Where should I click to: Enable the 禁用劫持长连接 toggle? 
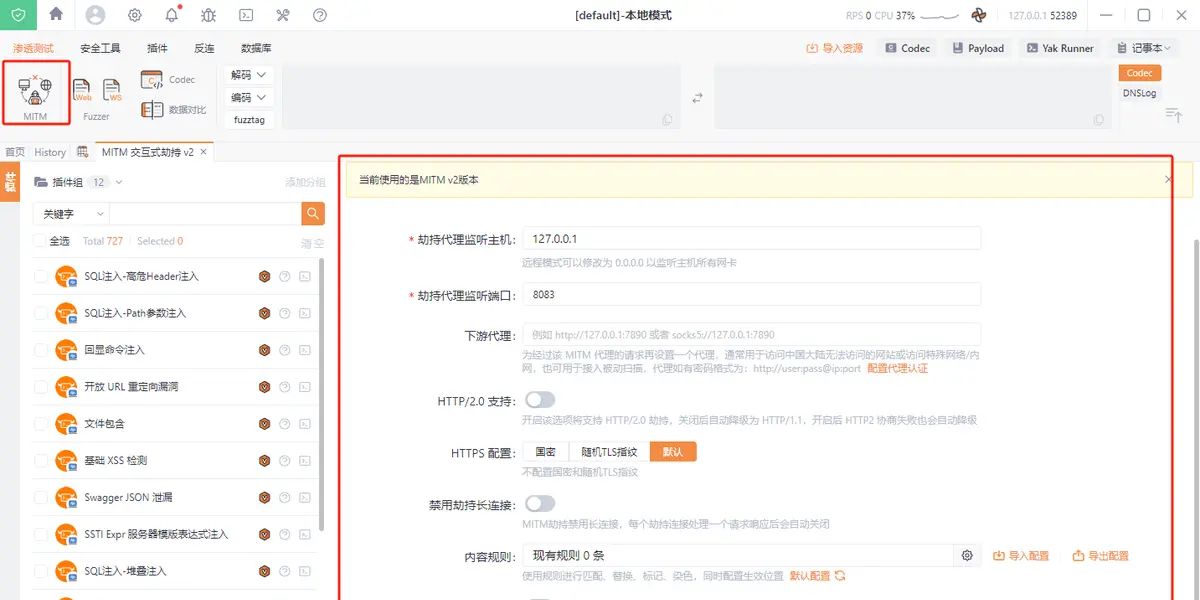(540, 503)
